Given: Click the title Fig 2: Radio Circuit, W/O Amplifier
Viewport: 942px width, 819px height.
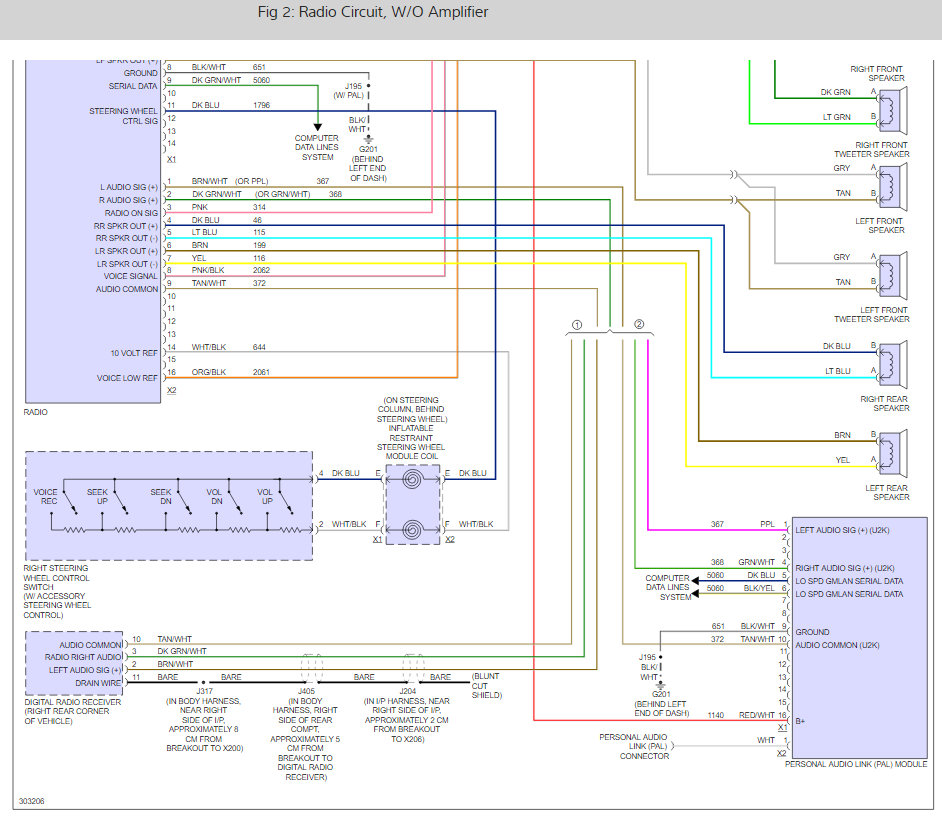Looking at the screenshot, I should 372,12.
